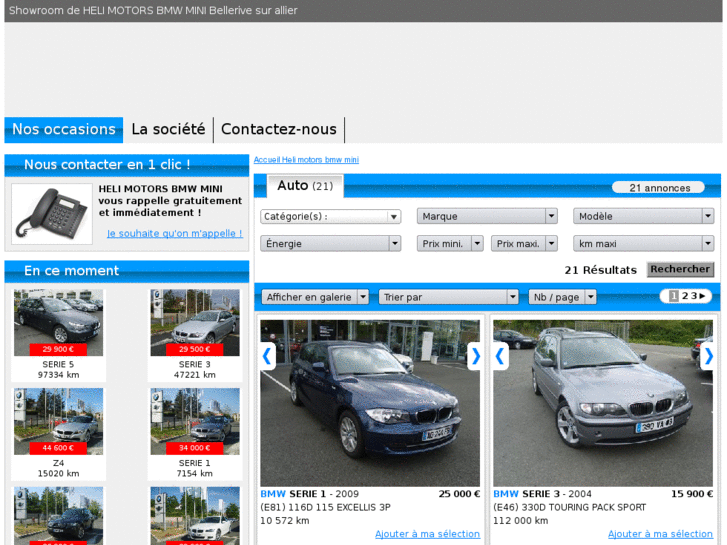Image resolution: width=727 pixels, height=545 pixels.
Task: Click Je souhaite qu'on m'appelle link
Action: coord(174,233)
